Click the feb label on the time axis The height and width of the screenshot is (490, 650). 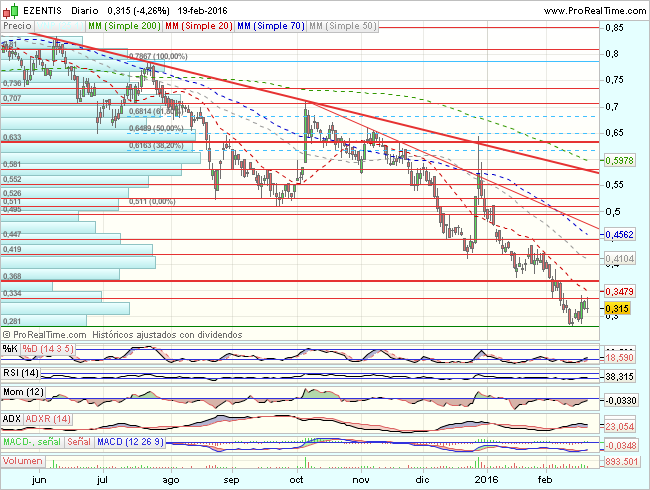(545, 480)
